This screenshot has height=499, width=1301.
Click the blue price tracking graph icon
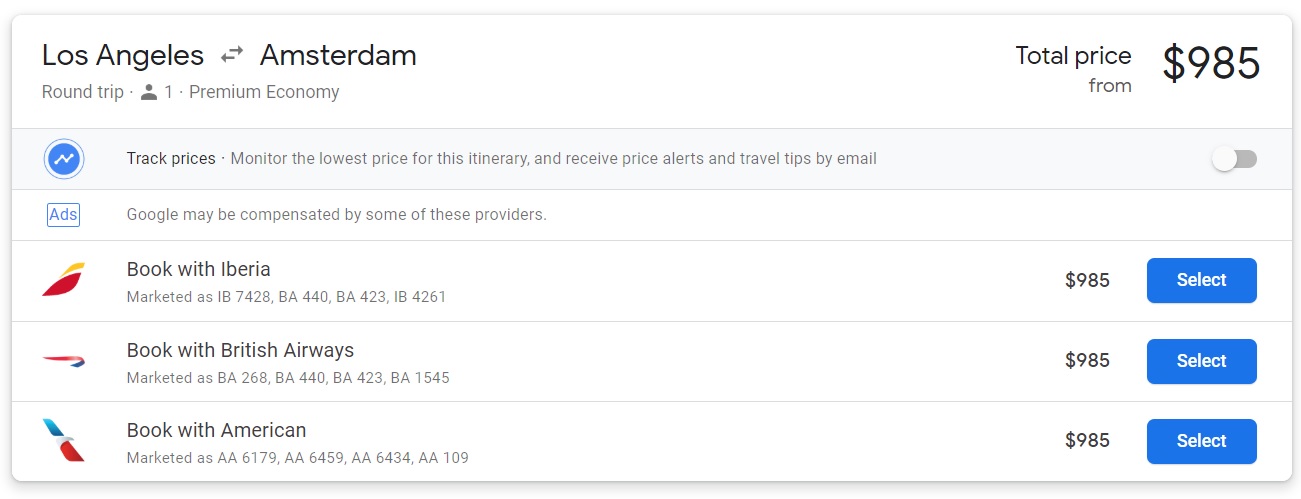pos(64,159)
